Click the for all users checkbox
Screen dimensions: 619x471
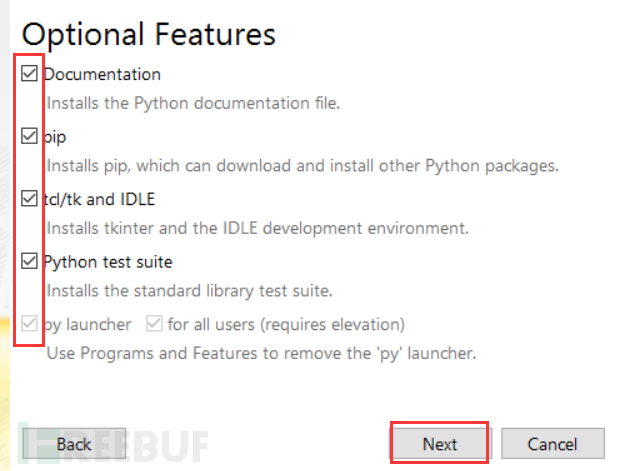tap(154, 323)
